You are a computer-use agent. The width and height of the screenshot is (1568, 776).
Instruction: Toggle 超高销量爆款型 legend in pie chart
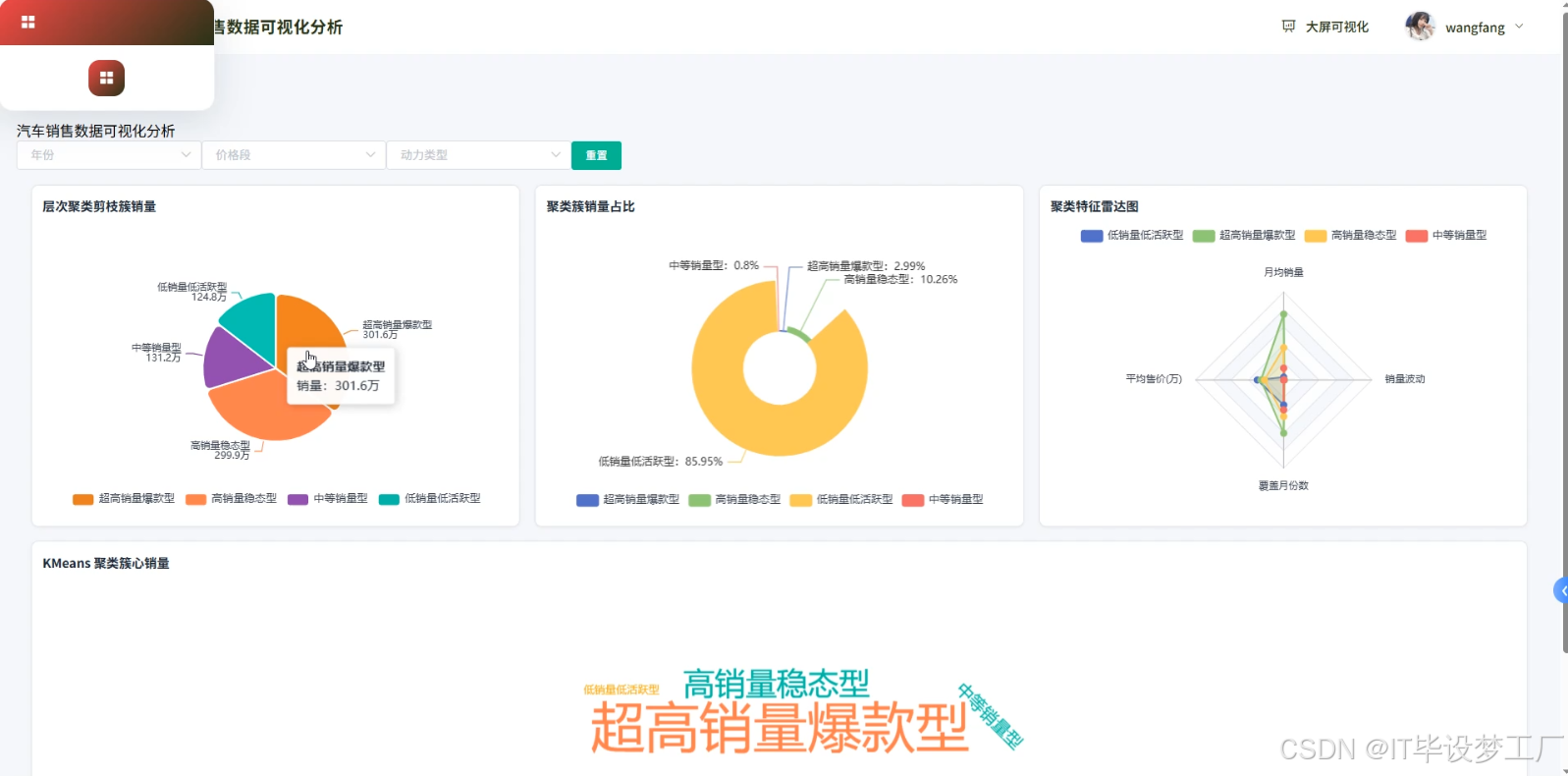point(124,499)
